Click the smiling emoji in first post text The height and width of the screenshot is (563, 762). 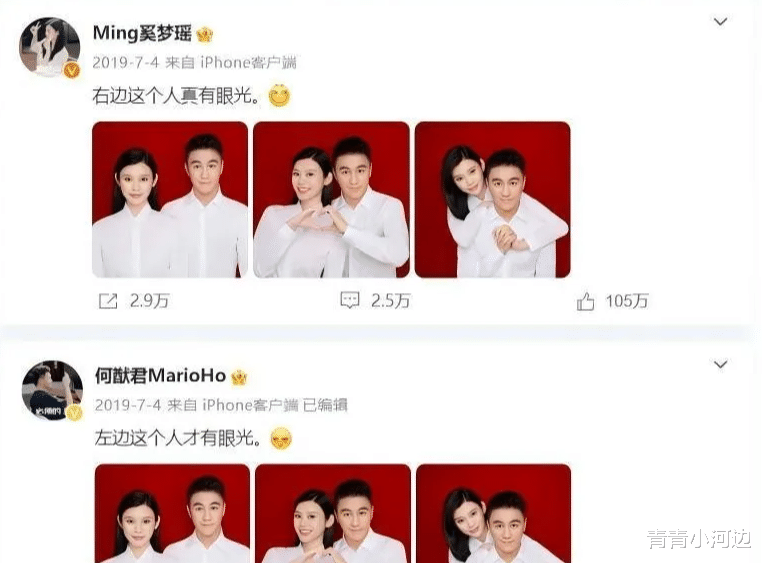pyautogui.click(x=279, y=95)
